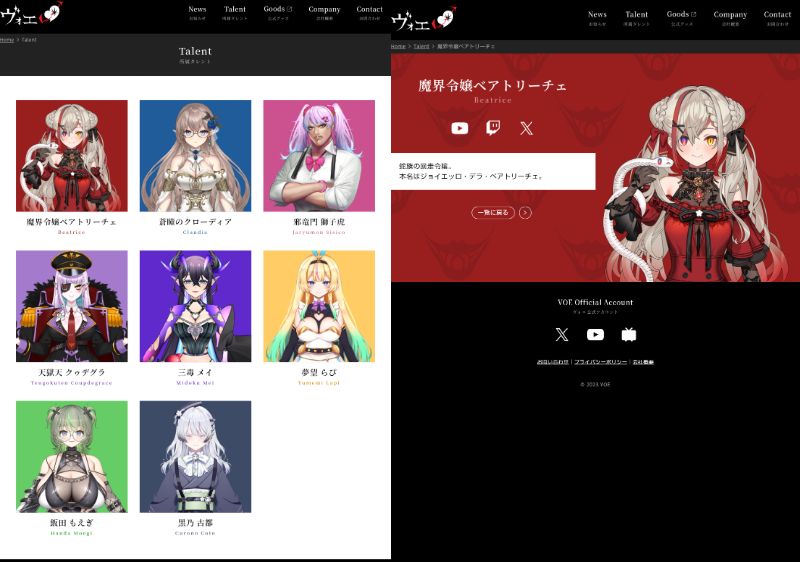The width and height of the screenshot is (800, 562).
Task: Open Contact in the left page navigation
Action: (369, 12)
